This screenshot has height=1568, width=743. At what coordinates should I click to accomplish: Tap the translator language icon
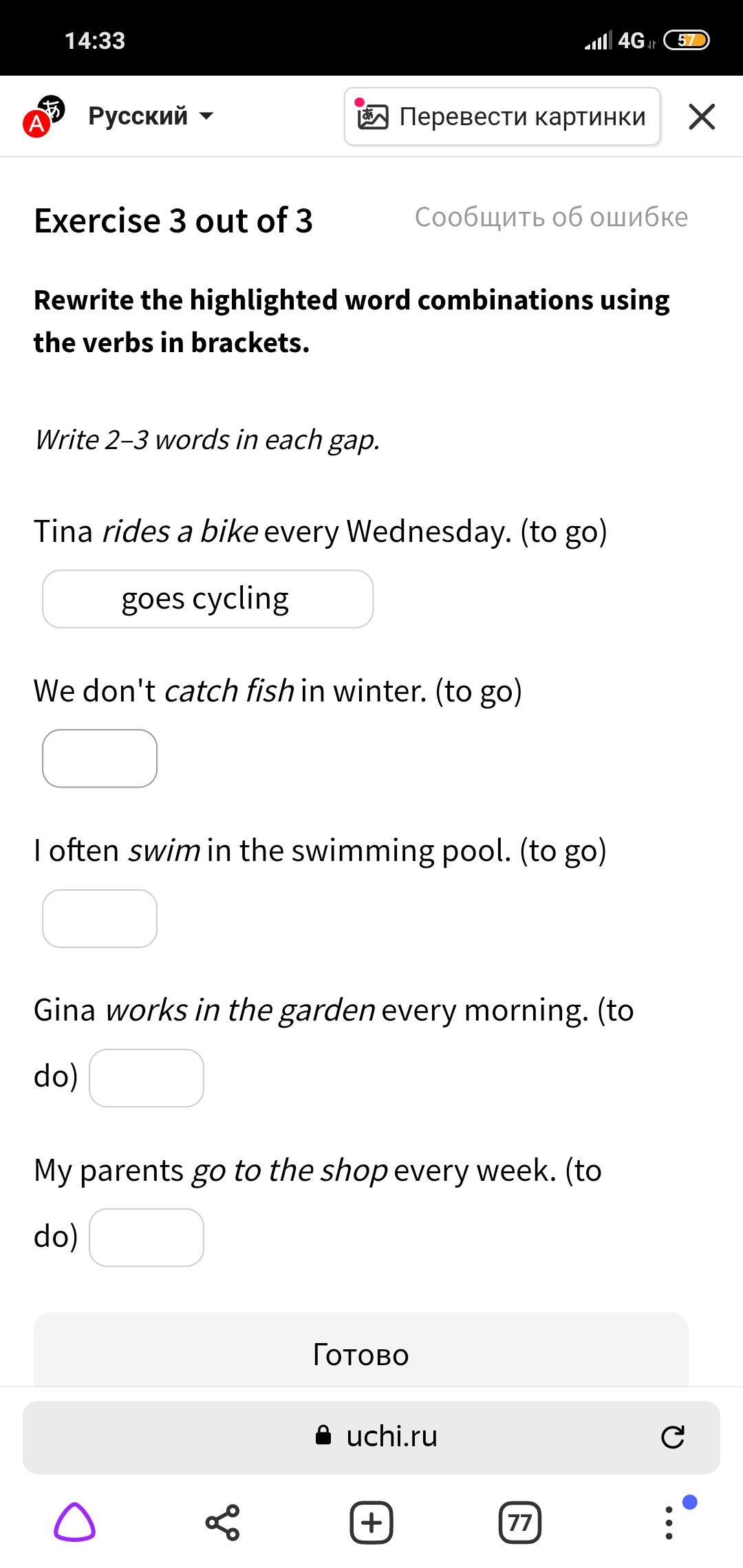[x=44, y=117]
